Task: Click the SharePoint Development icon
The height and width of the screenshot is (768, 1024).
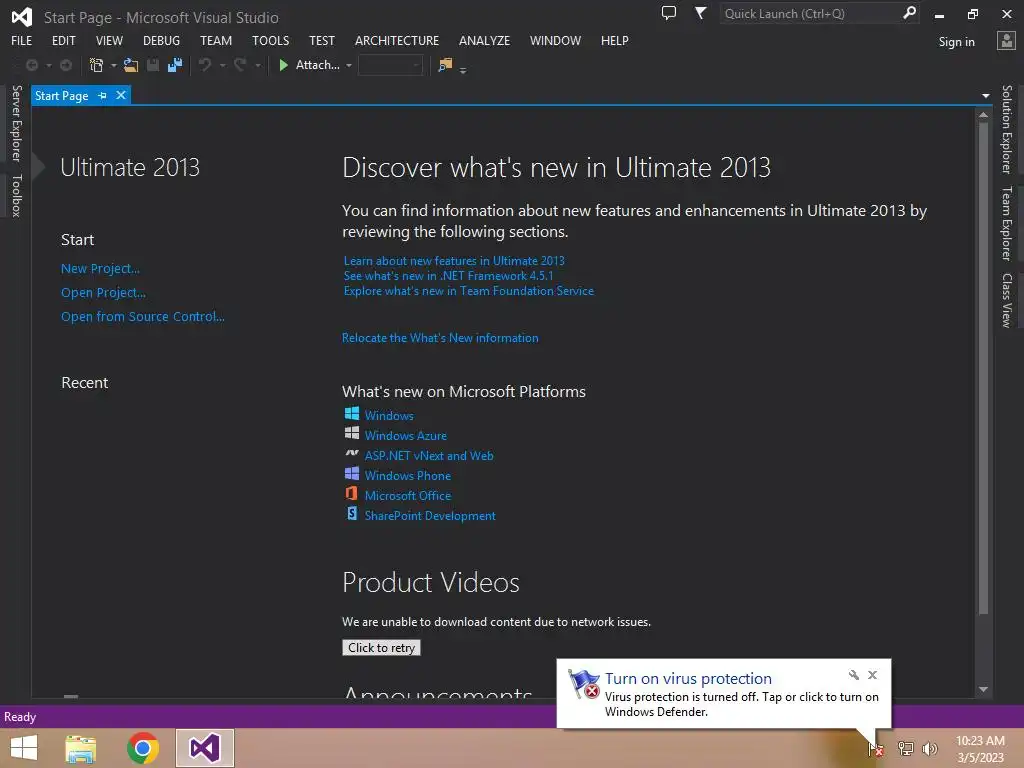Action: point(351,514)
